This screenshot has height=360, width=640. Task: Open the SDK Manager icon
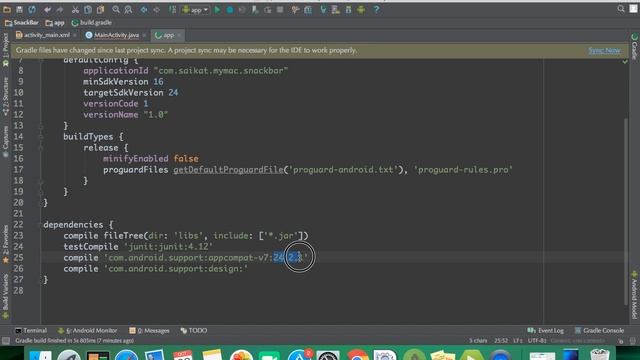point(348,9)
